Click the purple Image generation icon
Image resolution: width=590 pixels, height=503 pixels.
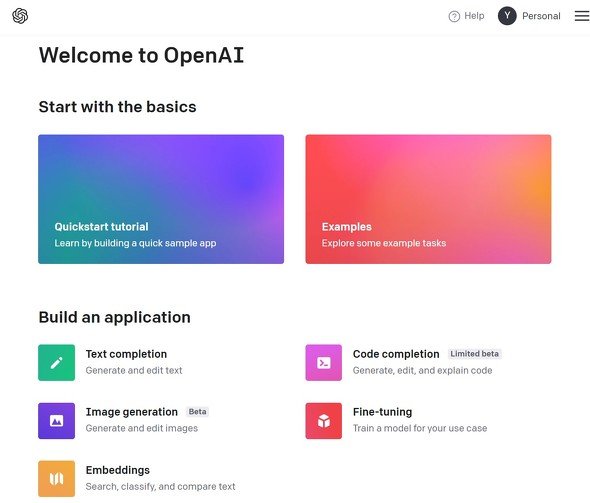(56, 421)
